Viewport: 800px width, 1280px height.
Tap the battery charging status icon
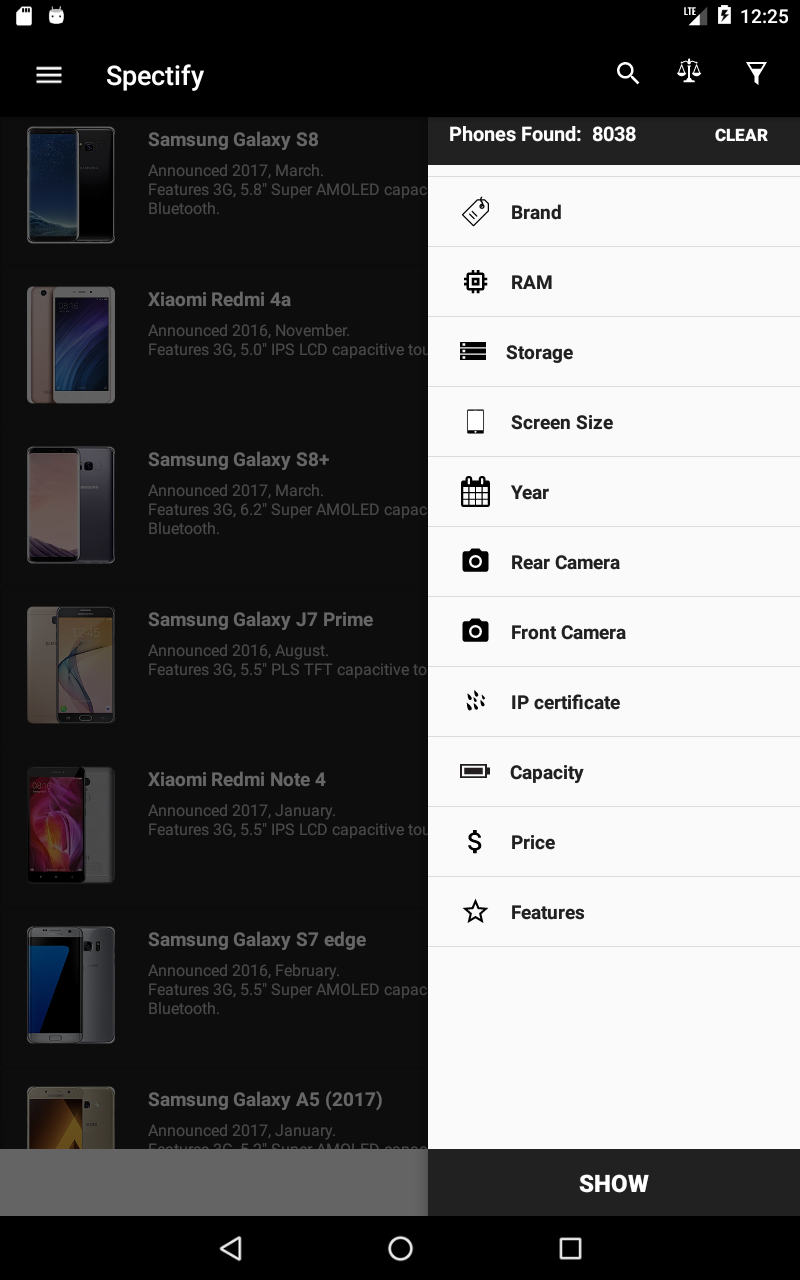click(x=724, y=16)
